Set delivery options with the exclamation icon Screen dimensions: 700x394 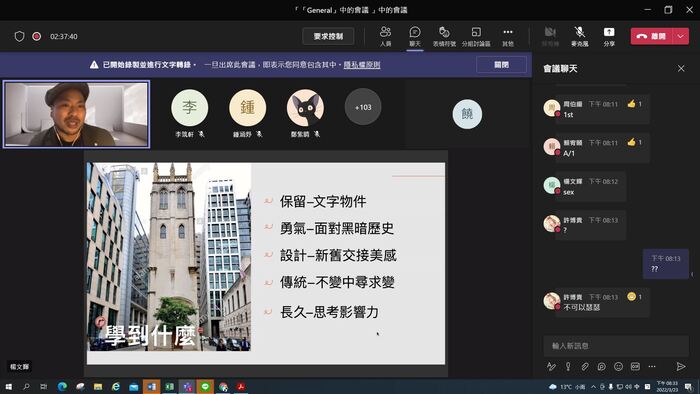click(x=568, y=366)
